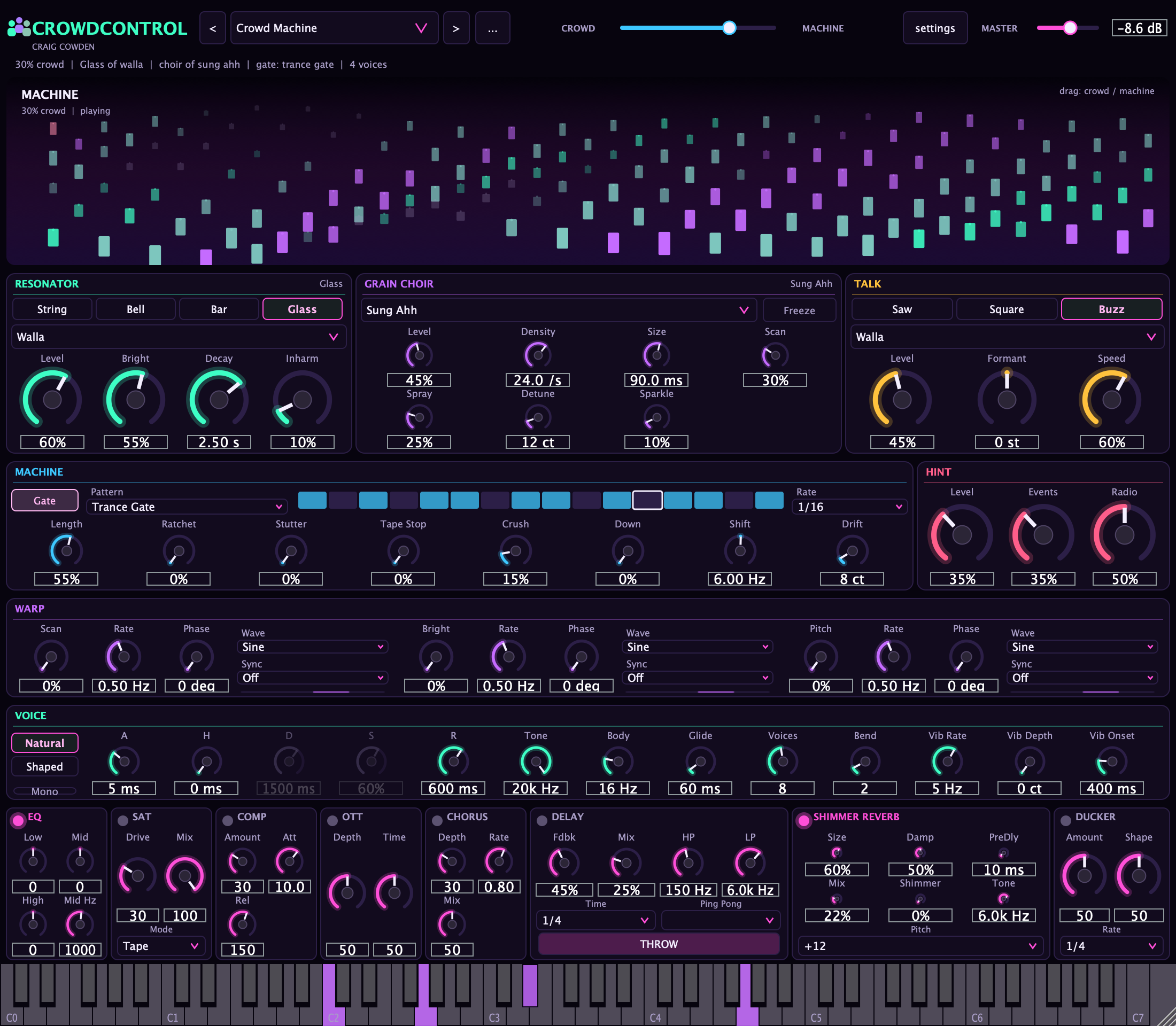This screenshot has width=1176, height=1026.
Task: Enable the COMP effect power button
Action: [227, 820]
